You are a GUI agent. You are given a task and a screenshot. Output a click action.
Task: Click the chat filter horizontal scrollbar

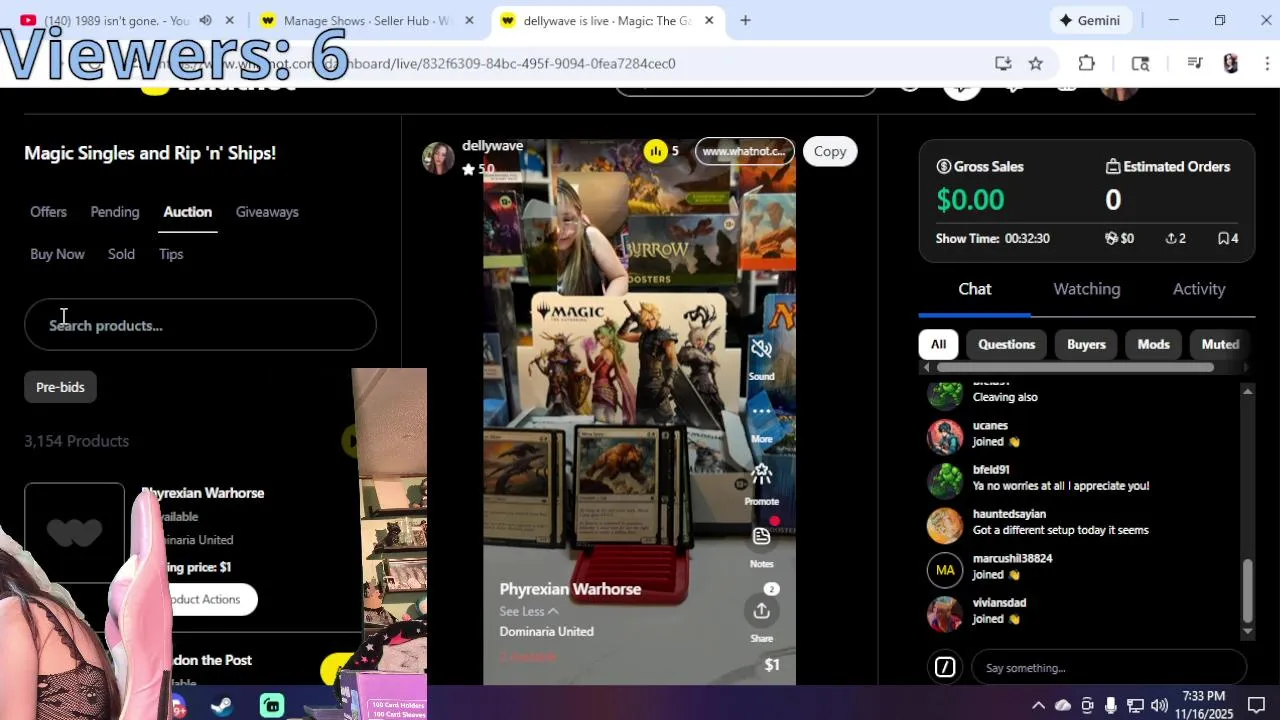pyautogui.click(x=1075, y=367)
